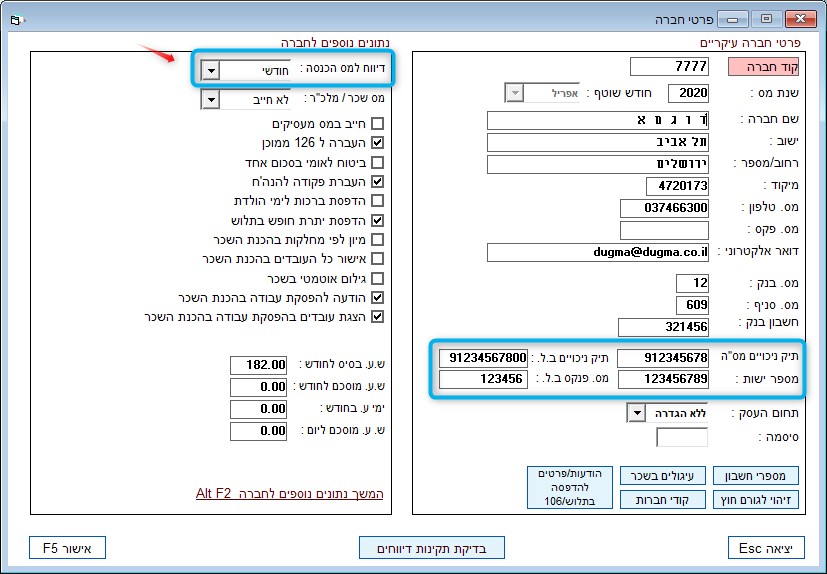Exit with יציאה Esc button
Image resolution: width=827 pixels, height=574 pixels.
coord(766,548)
